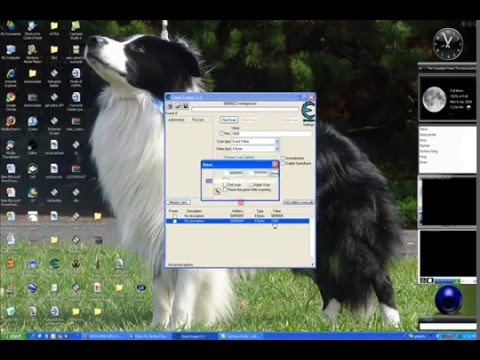Click the small icon beside Pause the game option

(217, 191)
